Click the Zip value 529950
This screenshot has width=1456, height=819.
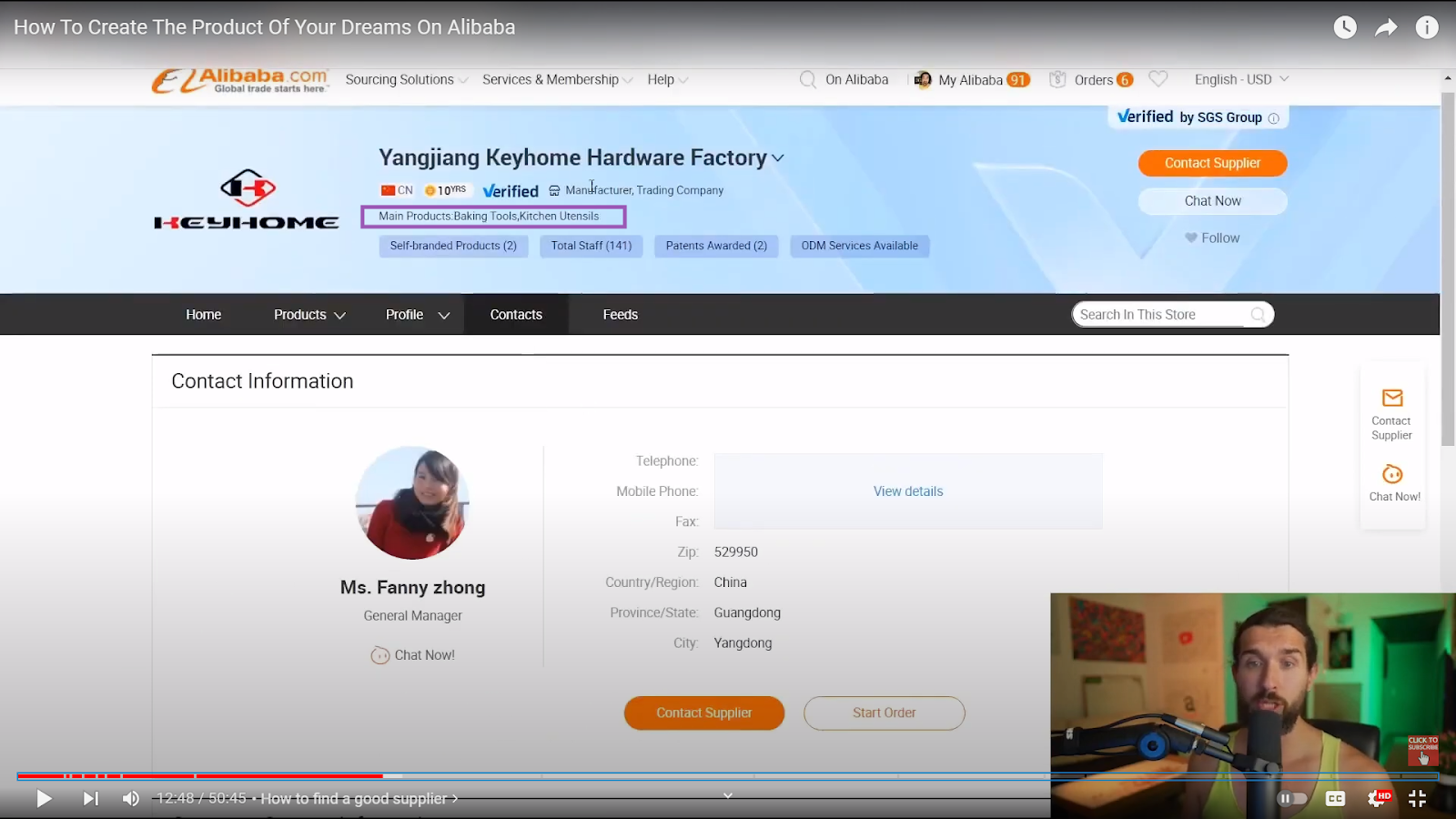[x=736, y=552]
